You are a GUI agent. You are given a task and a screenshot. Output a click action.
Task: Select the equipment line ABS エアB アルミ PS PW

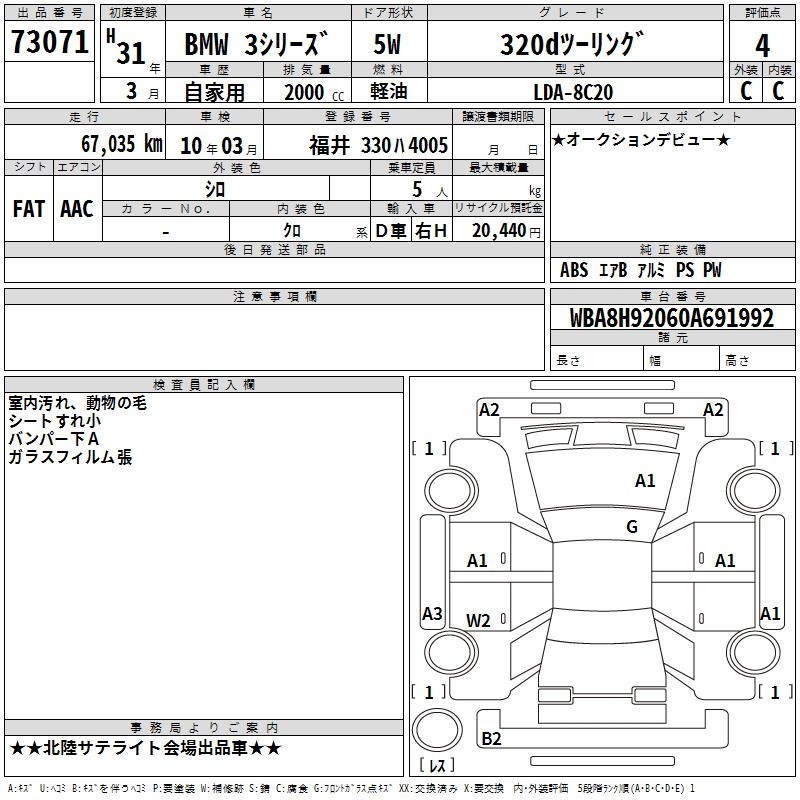point(640,270)
